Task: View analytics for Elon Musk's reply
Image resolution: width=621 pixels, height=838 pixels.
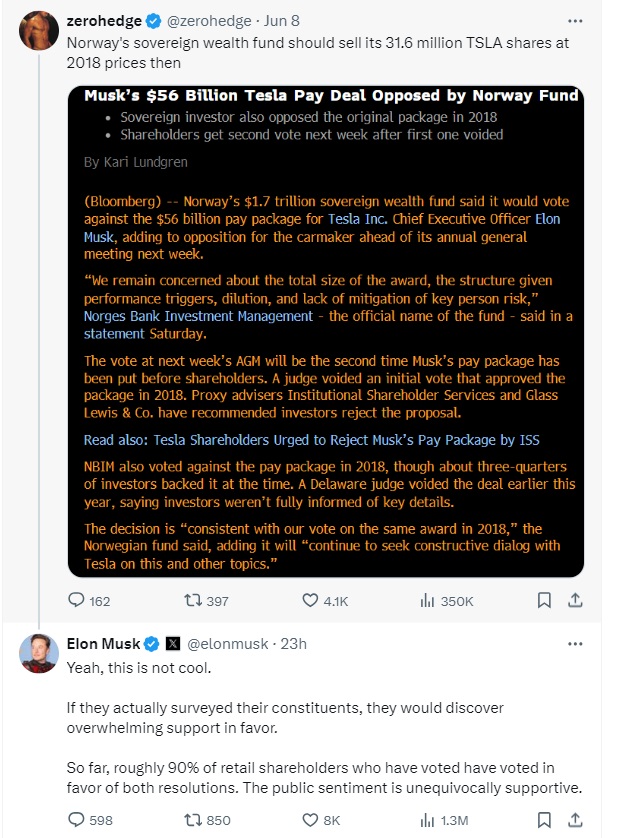Action: coord(427,820)
